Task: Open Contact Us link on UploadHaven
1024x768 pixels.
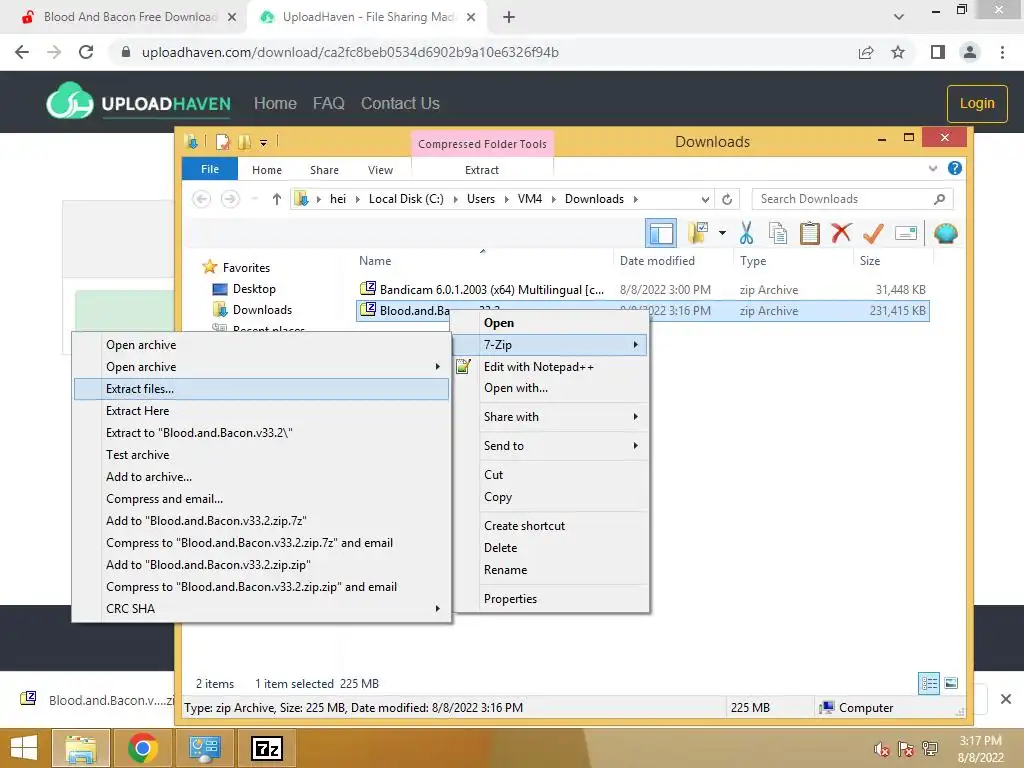Action: [400, 103]
